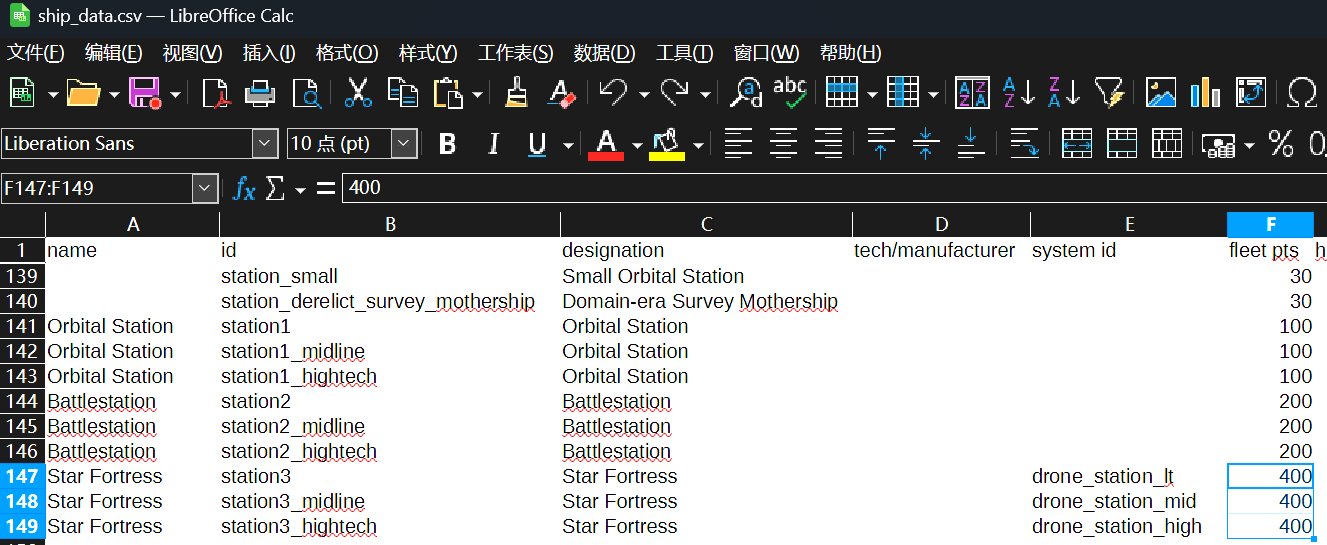Click the Clone Formatting paintbrush icon

click(517, 94)
